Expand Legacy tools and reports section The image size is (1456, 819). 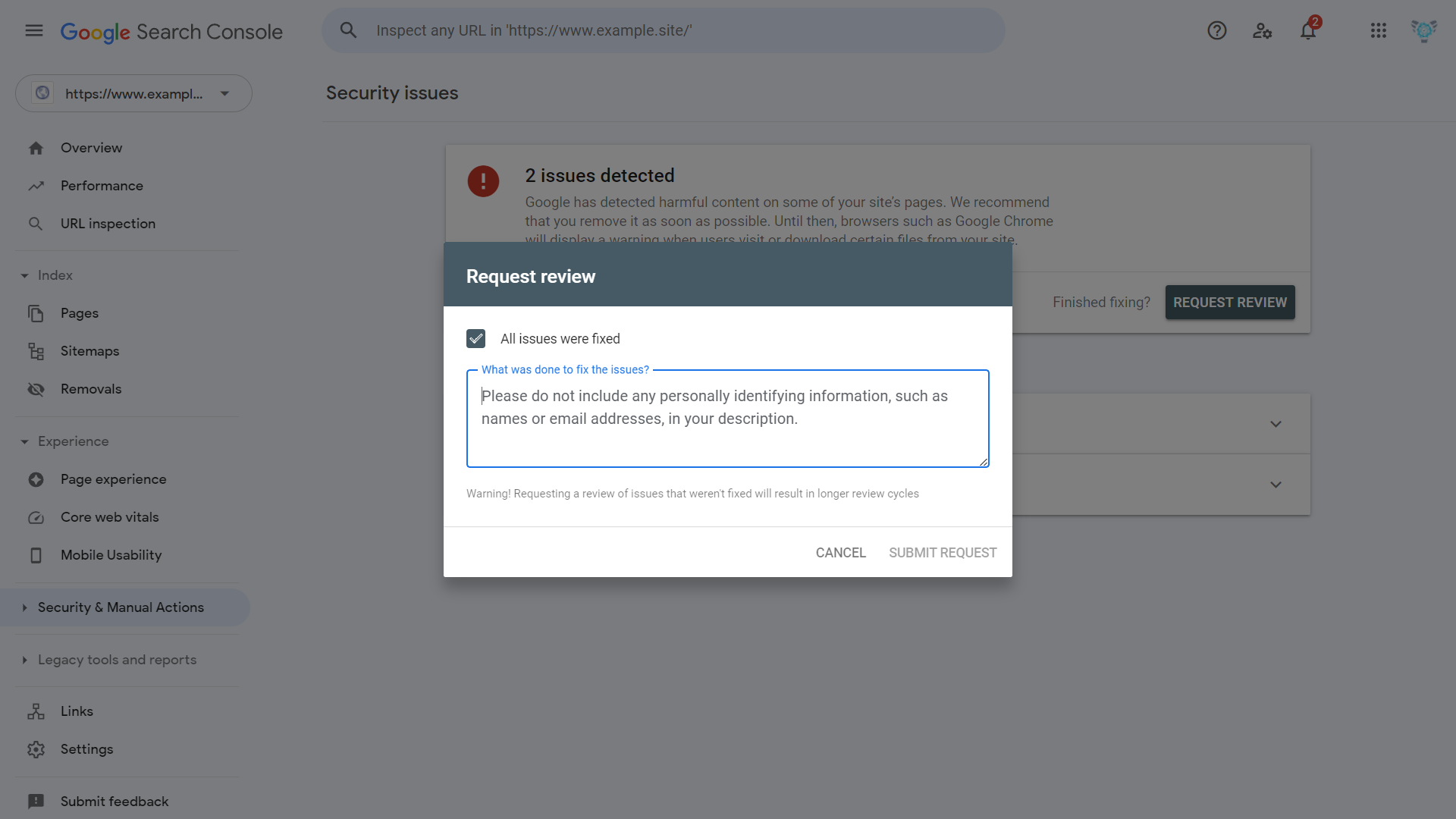click(24, 660)
